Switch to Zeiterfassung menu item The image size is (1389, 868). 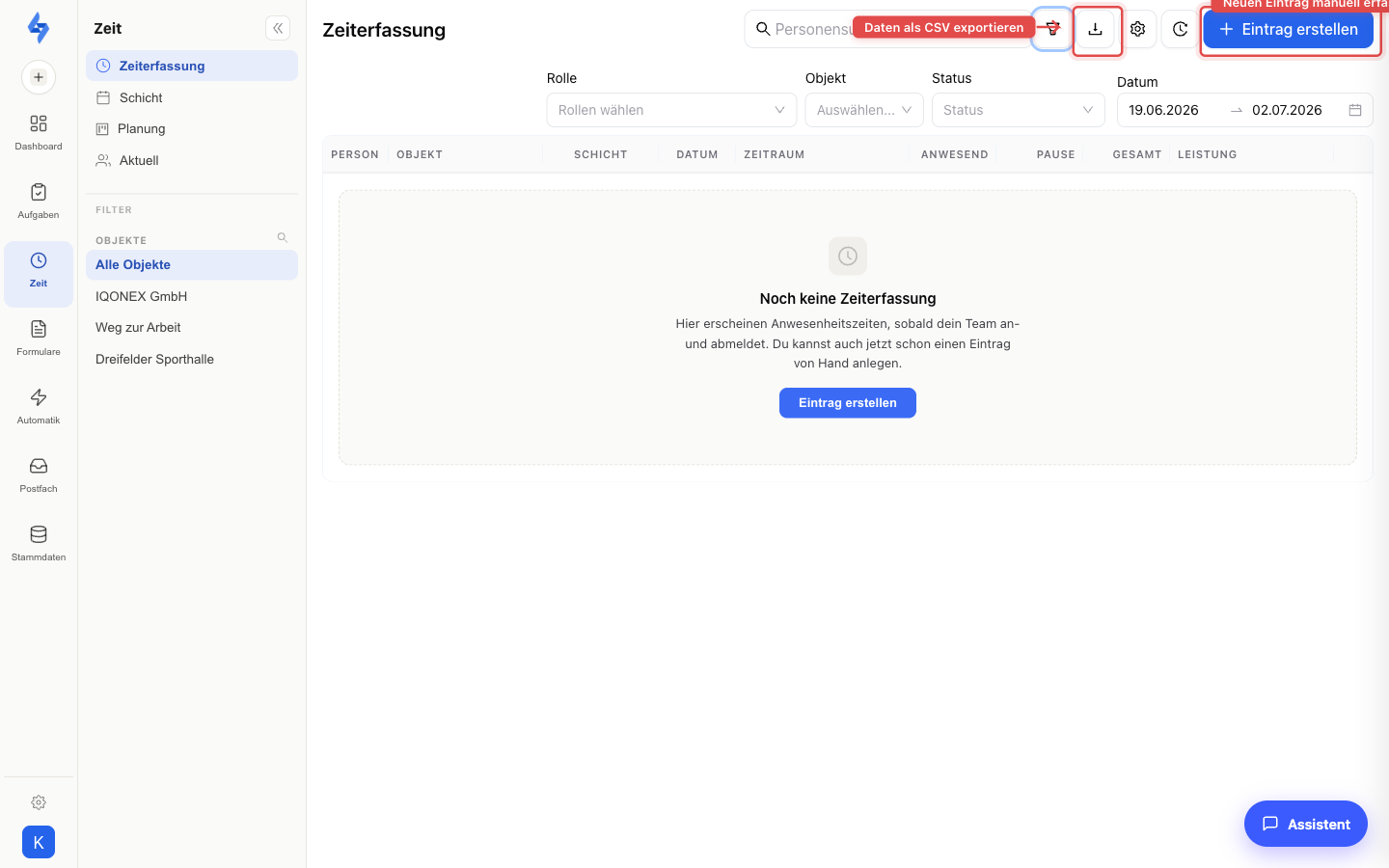tap(192, 66)
